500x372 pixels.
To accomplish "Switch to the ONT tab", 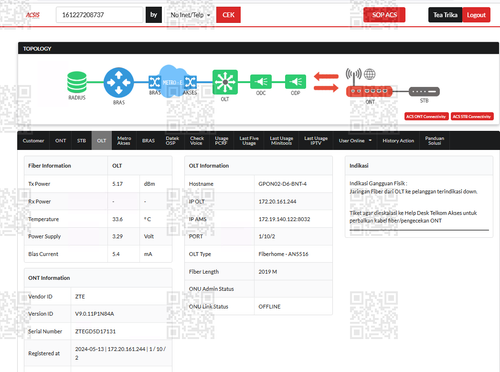I will [61, 141].
